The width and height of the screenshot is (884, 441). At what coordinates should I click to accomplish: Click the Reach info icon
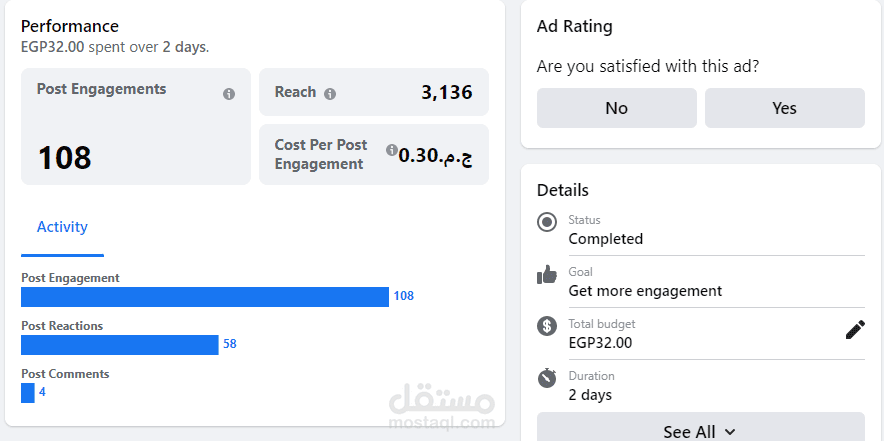coord(330,93)
